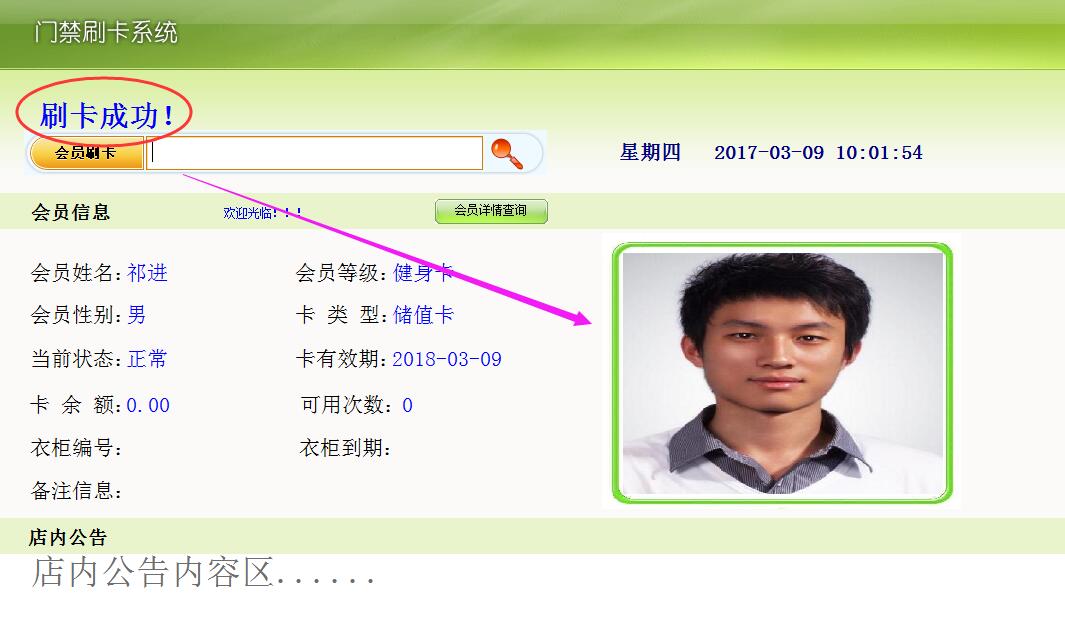Viewport: 1065px width, 631px height.
Task: Click the 可用次数 value 0
Action: [408, 405]
